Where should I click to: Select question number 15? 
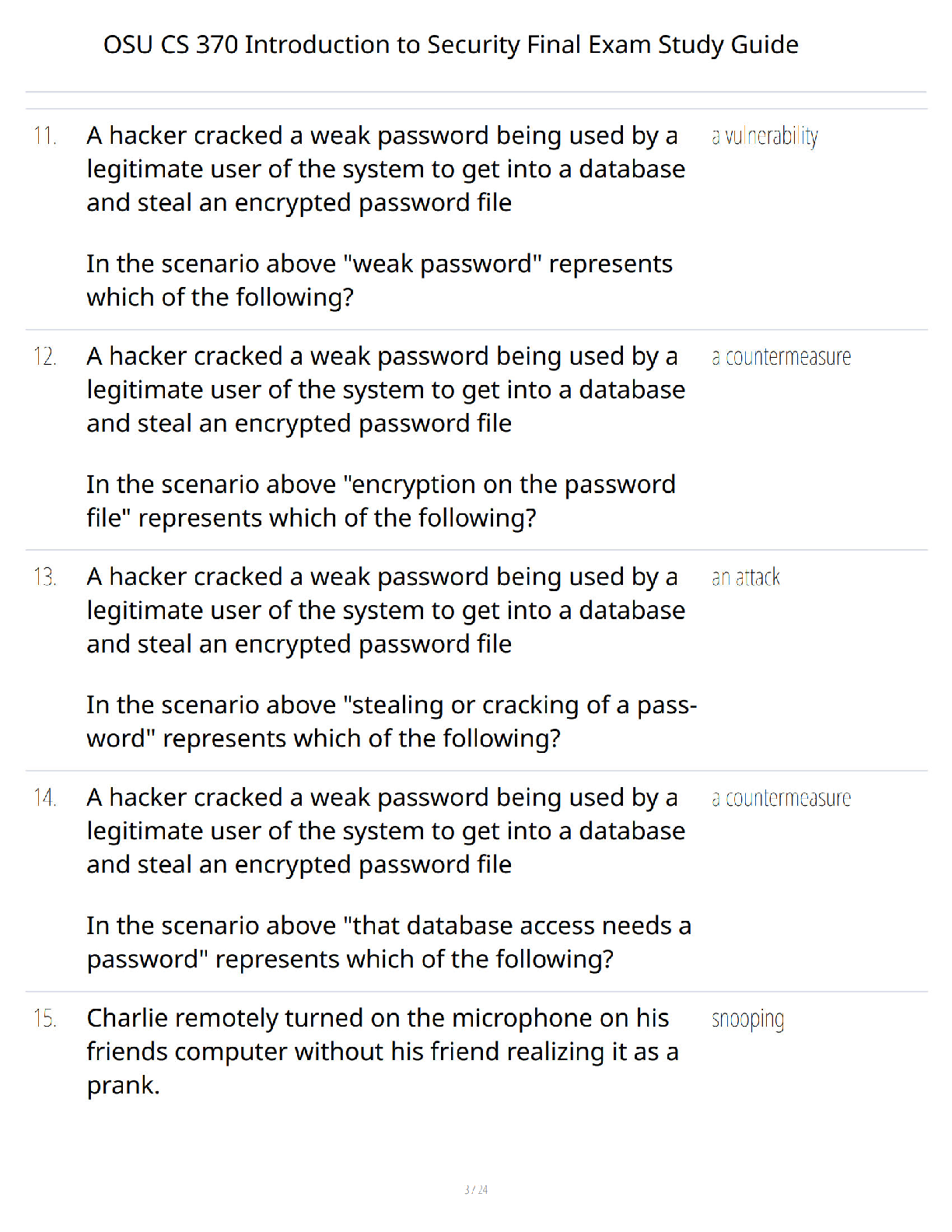click(x=45, y=1019)
